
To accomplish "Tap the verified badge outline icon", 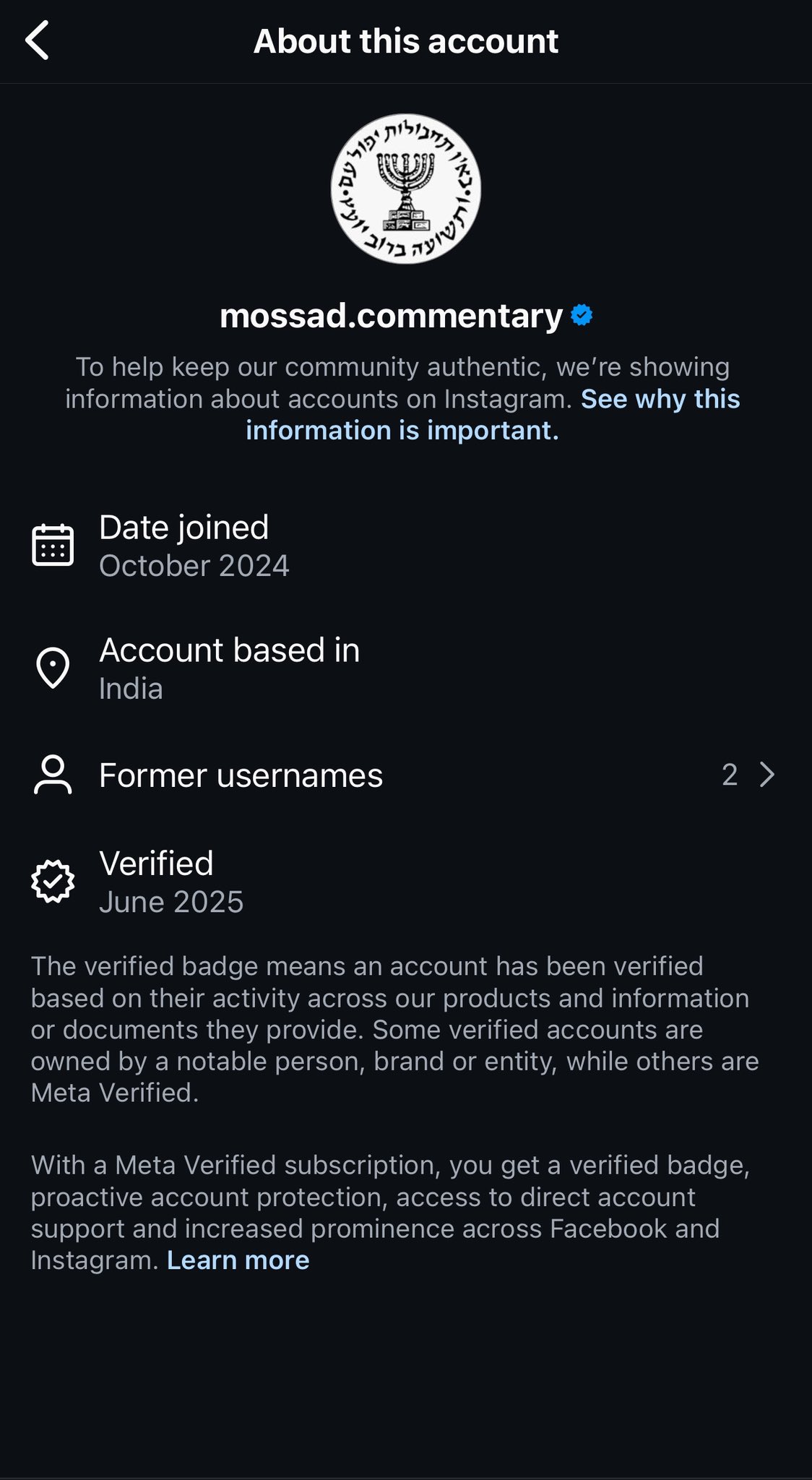I will click(x=53, y=881).
